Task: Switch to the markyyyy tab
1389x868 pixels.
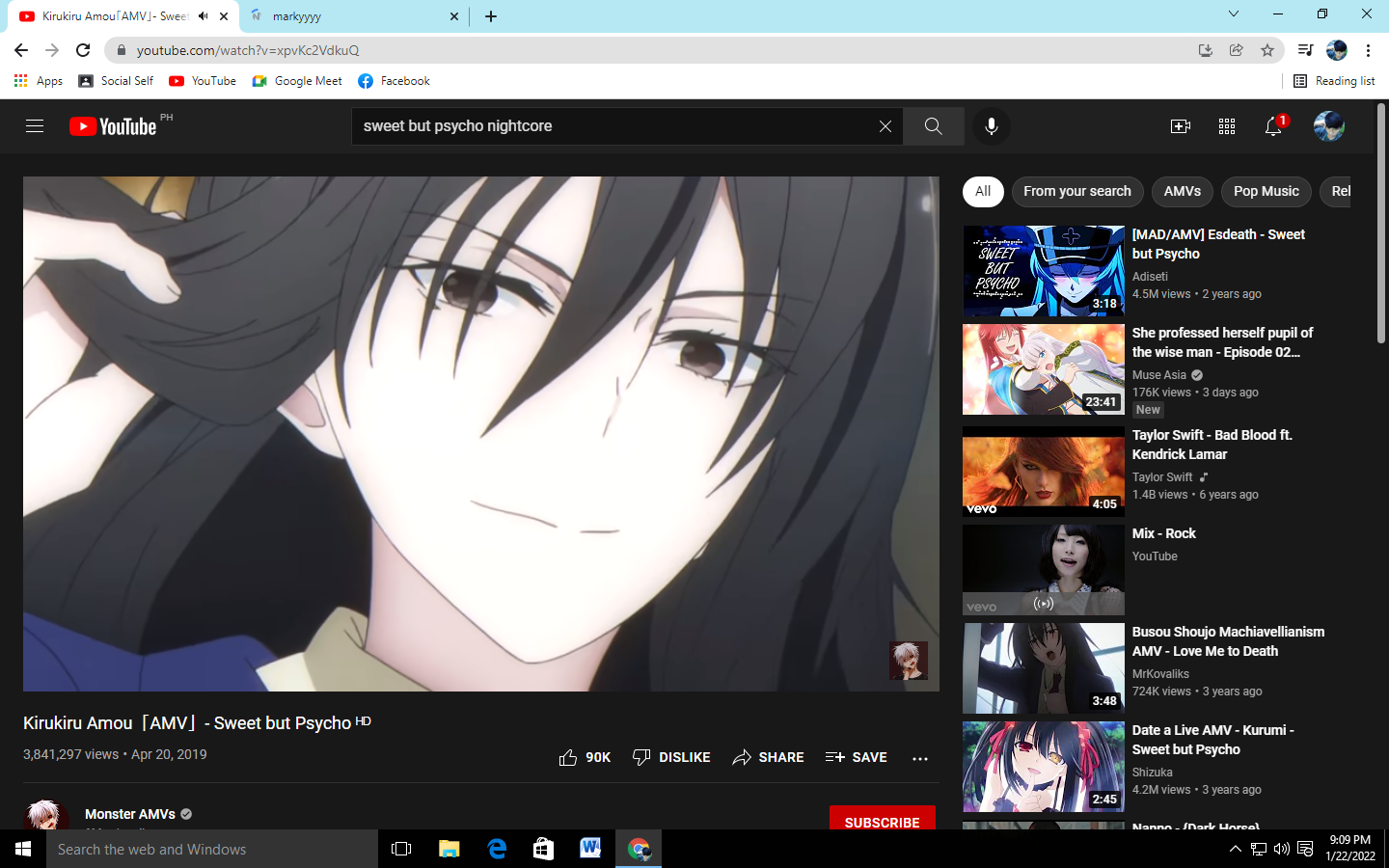Action: click(354, 16)
